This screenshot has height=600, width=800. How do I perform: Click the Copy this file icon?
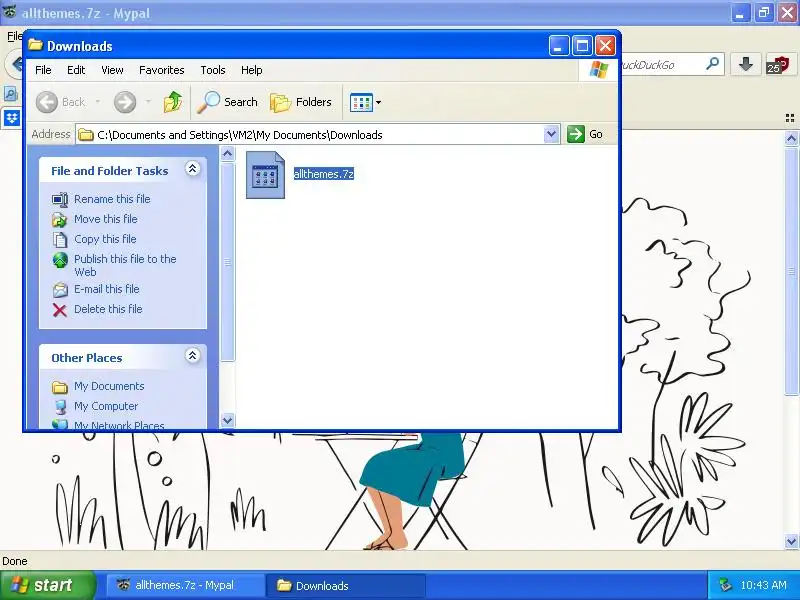pos(60,239)
